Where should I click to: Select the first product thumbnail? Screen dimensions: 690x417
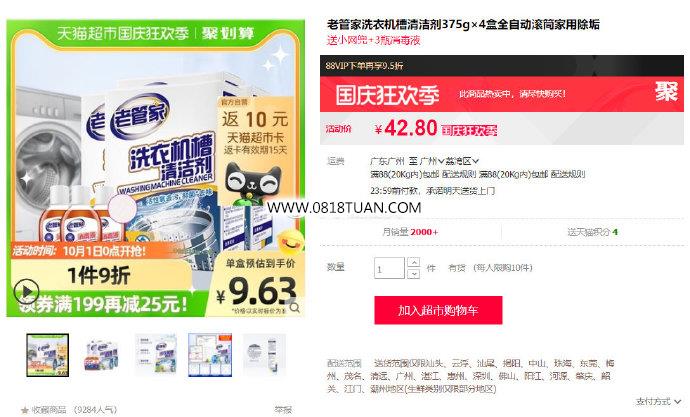pos(48,355)
